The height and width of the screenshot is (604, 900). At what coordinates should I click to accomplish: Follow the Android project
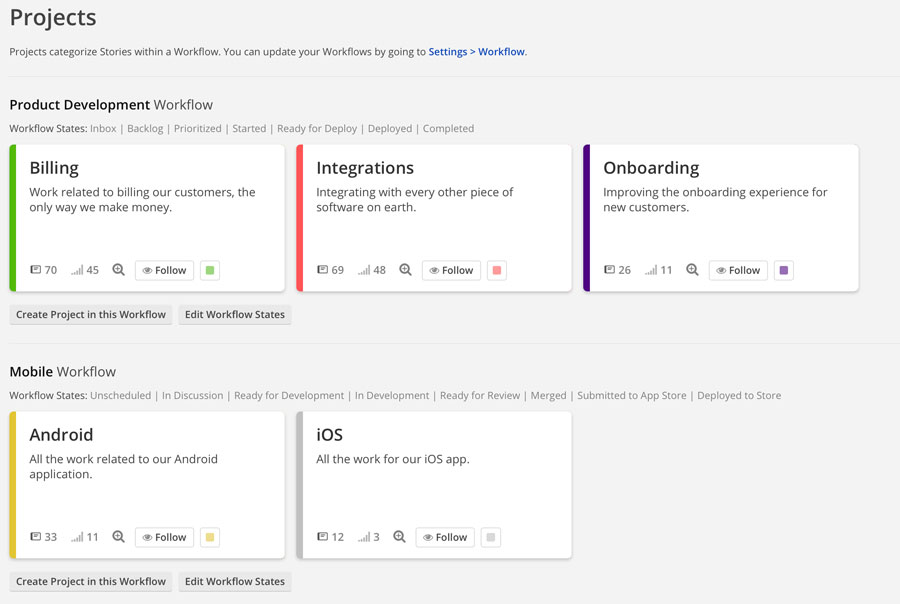[x=164, y=536]
